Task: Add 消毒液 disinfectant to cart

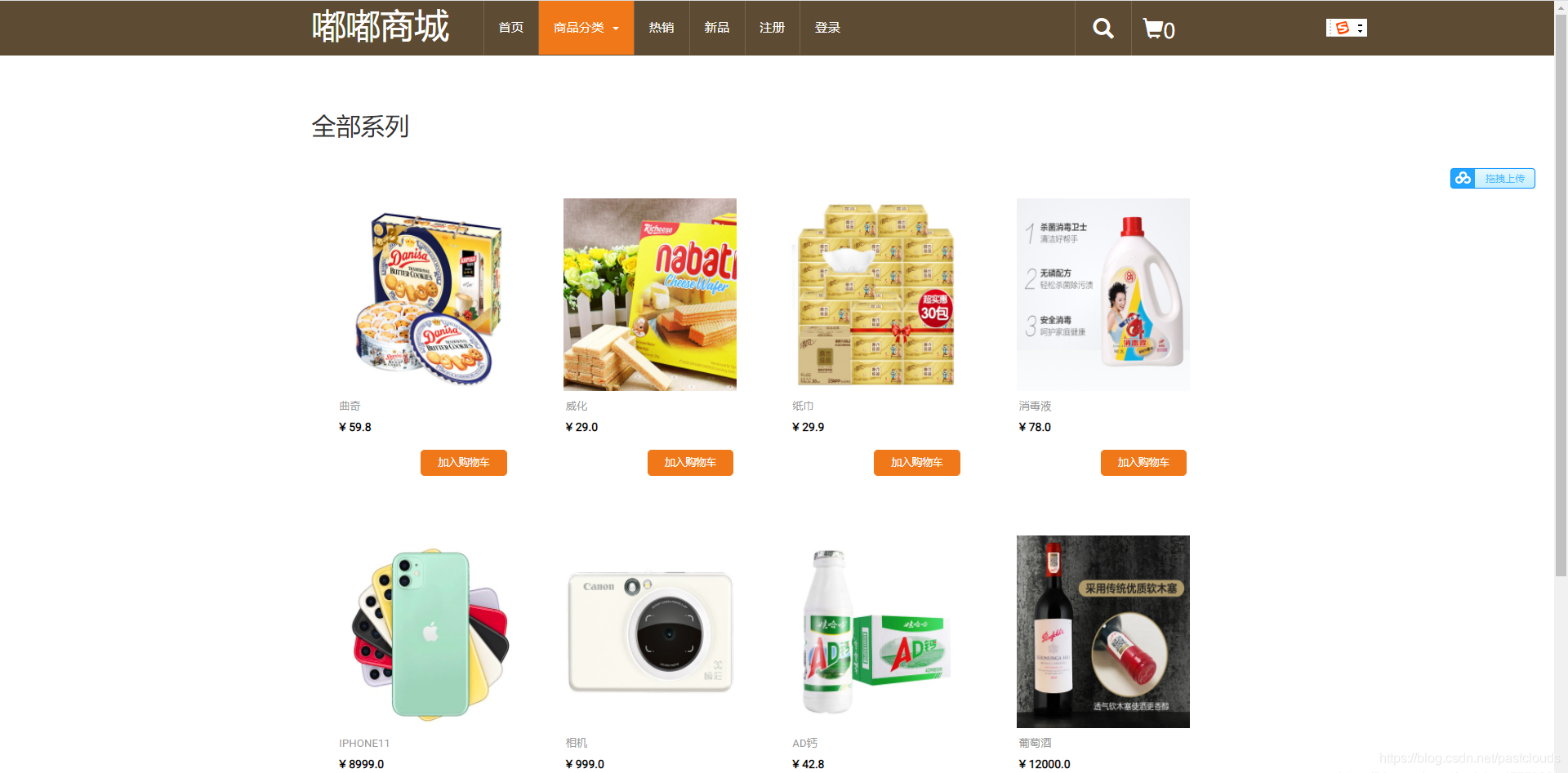Action: click(1143, 463)
